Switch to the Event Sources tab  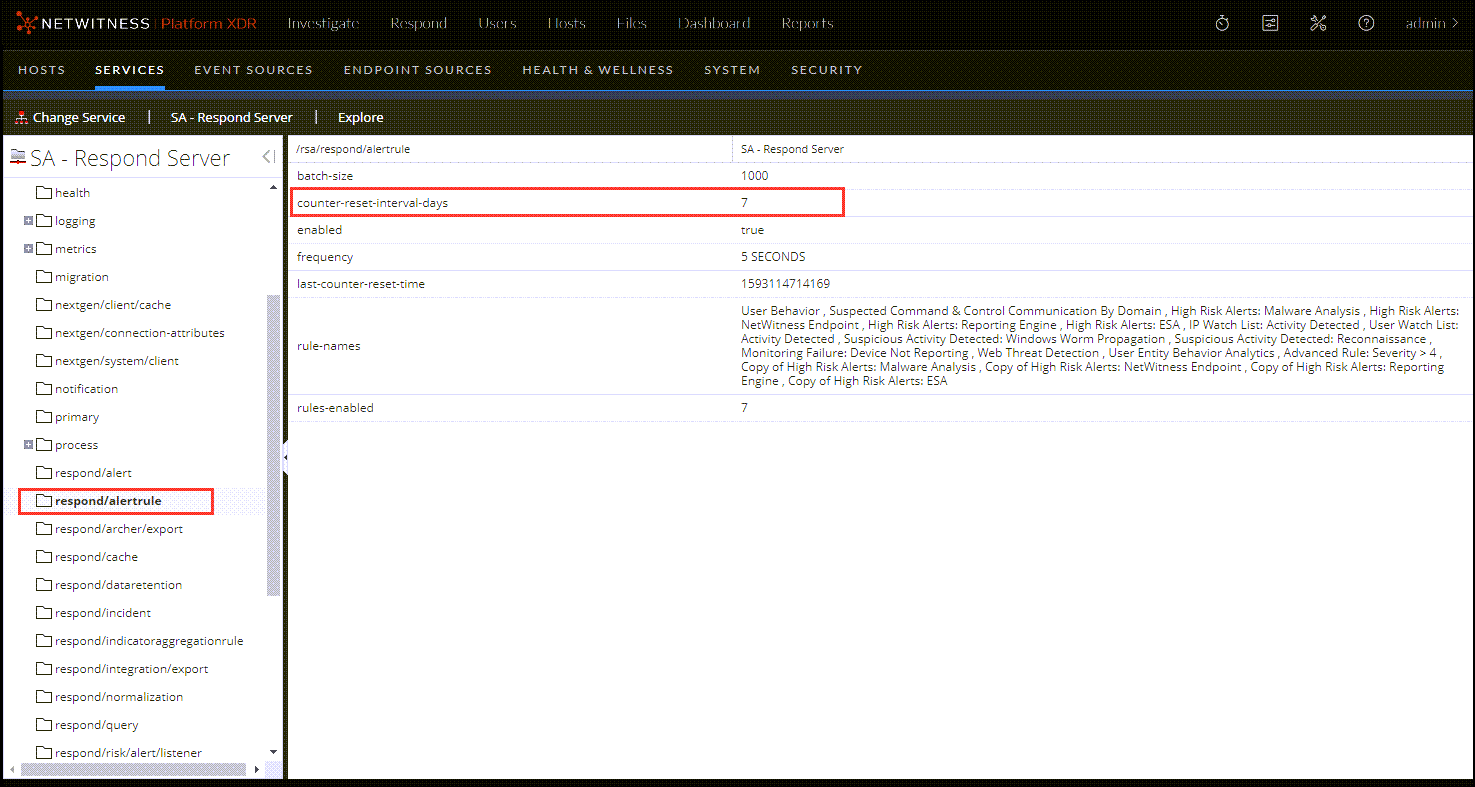[x=253, y=70]
